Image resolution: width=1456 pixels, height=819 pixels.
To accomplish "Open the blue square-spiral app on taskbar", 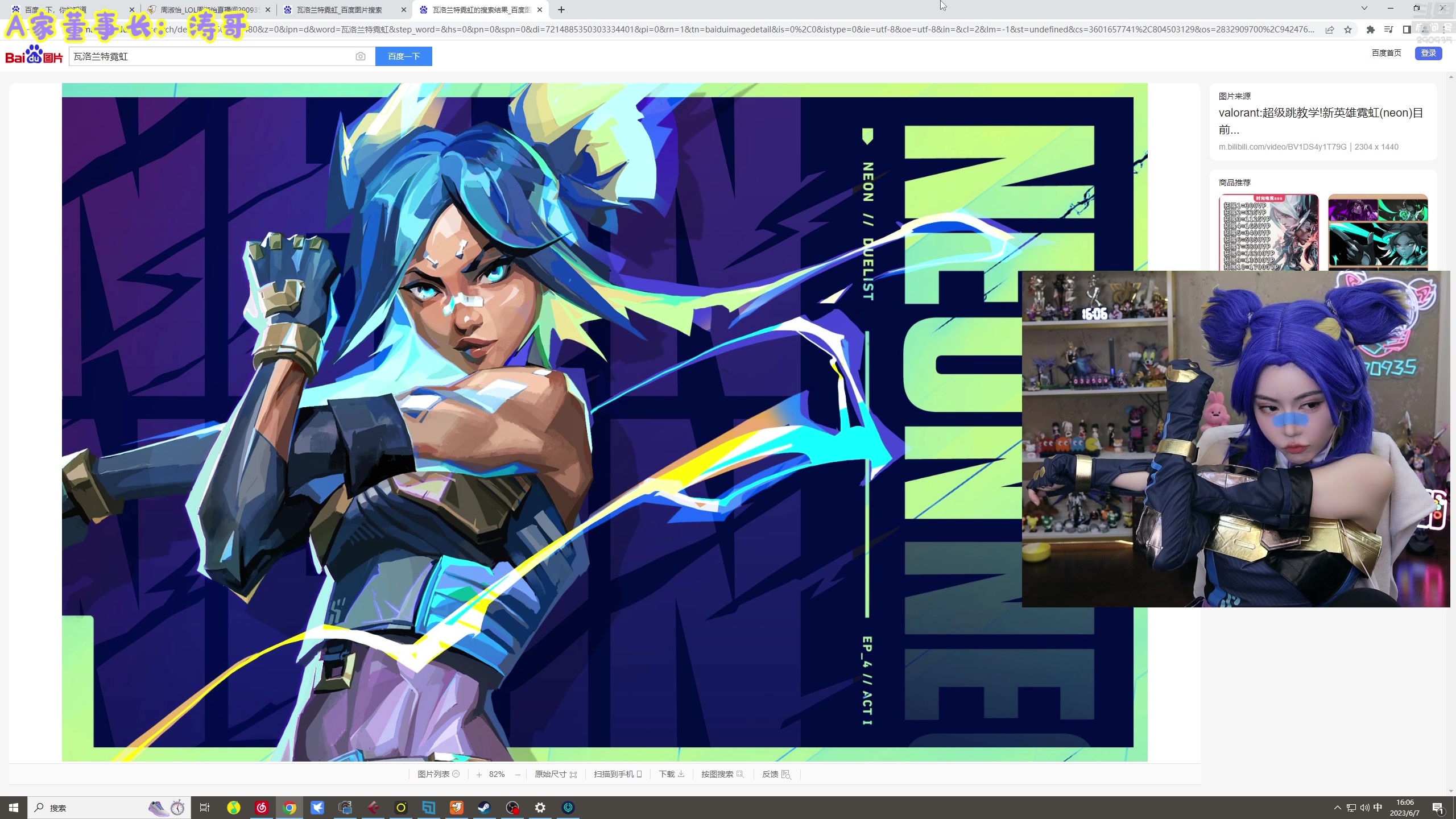I will coord(429,808).
